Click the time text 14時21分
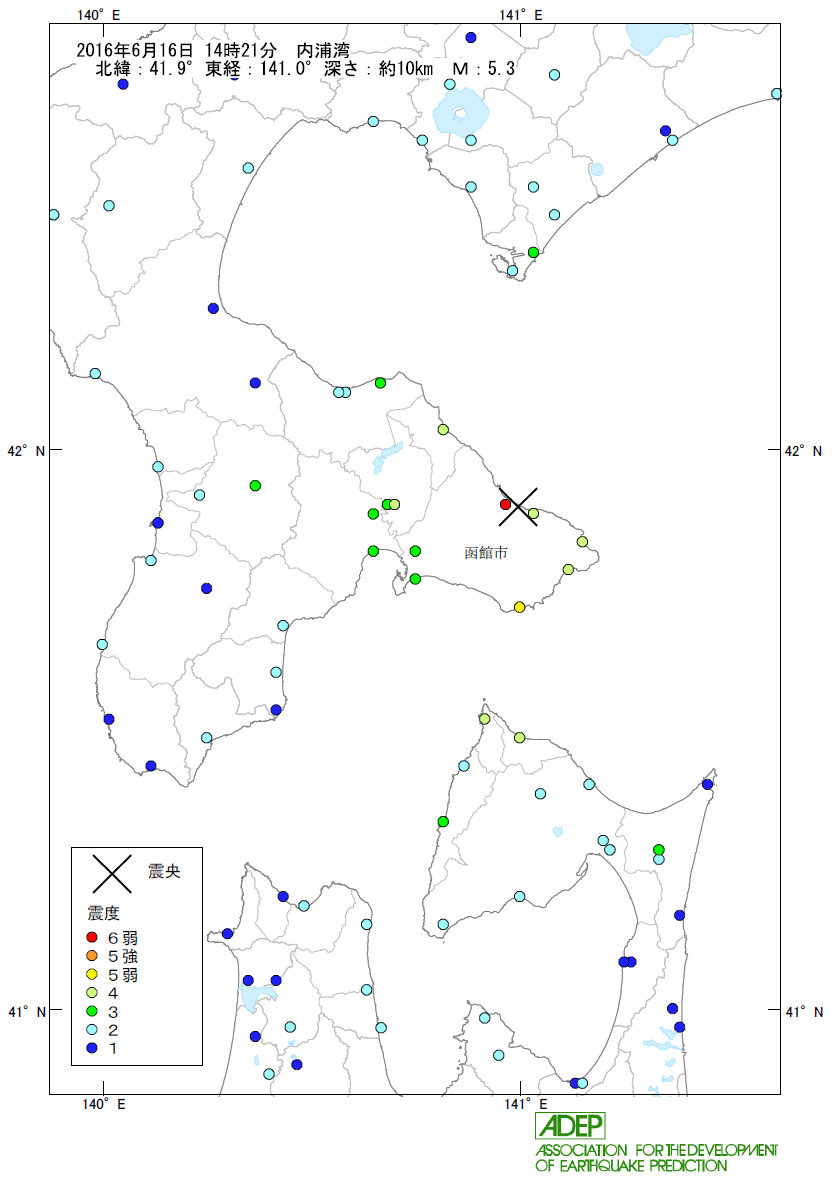The height and width of the screenshot is (1180, 834). (x=241, y=50)
